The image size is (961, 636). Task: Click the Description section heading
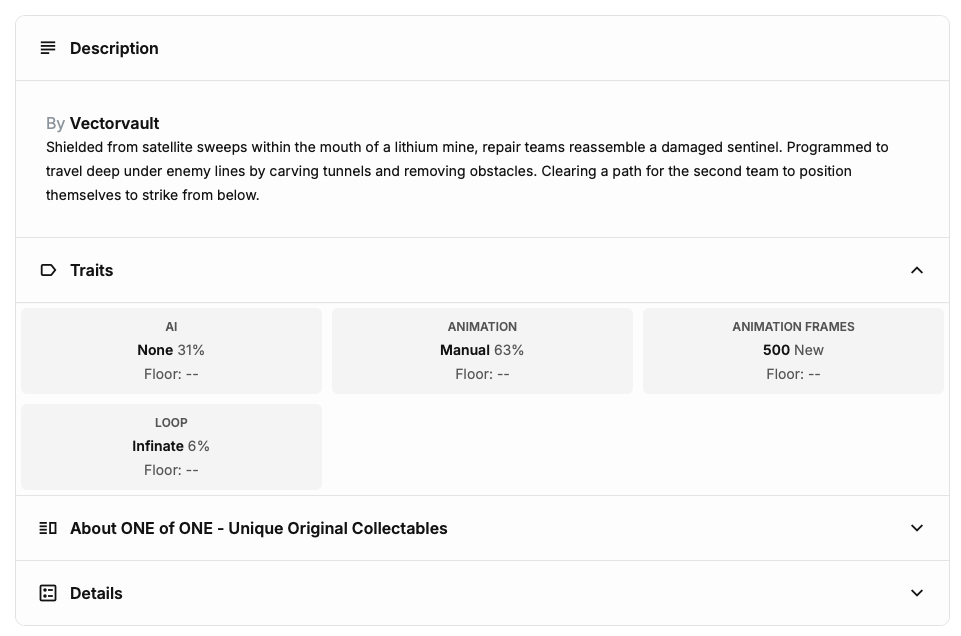click(114, 48)
